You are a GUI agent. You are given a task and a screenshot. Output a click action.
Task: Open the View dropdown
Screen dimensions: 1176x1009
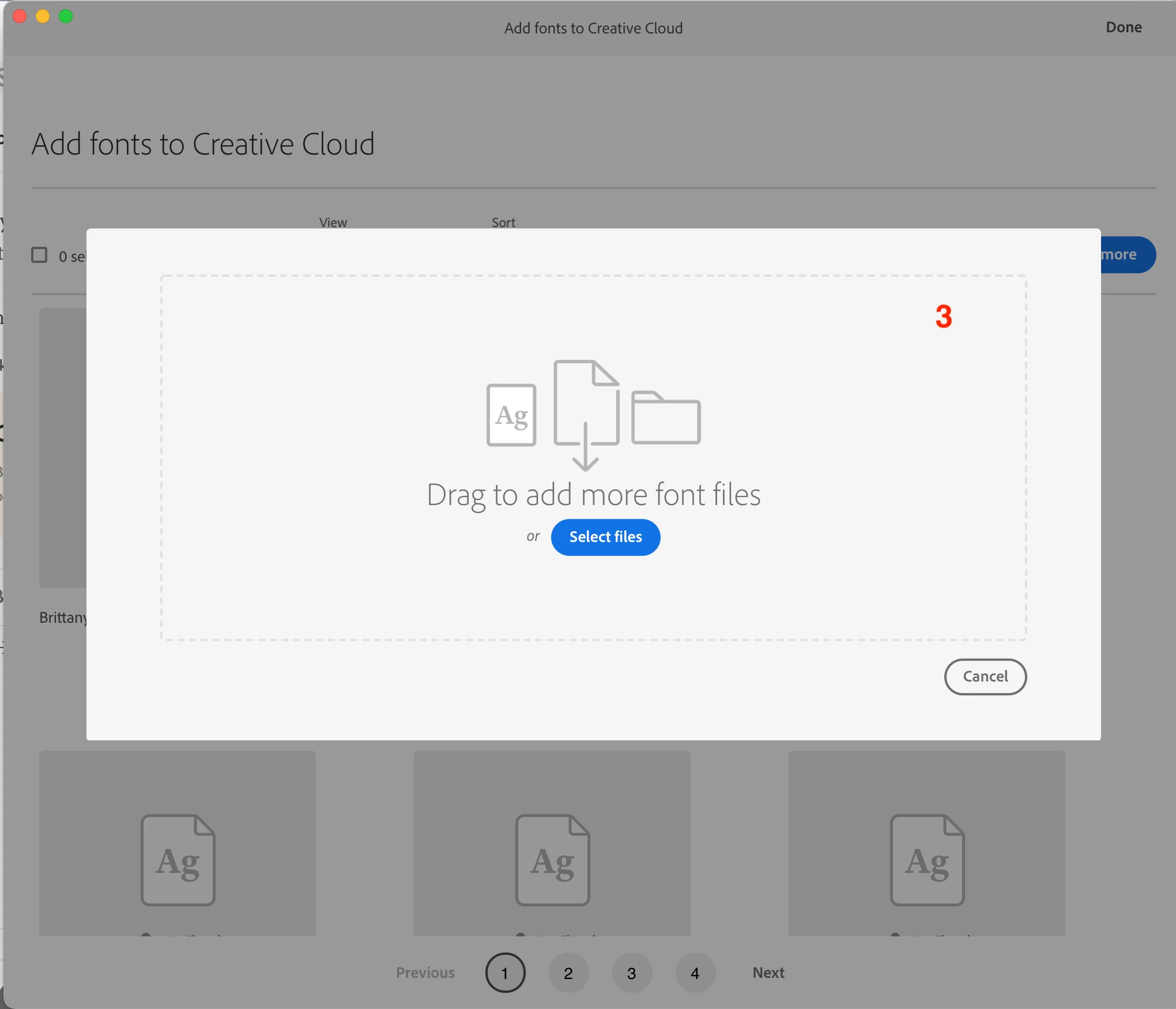[x=333, y=223]
